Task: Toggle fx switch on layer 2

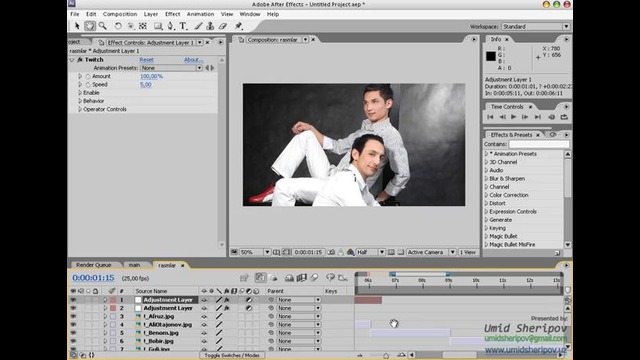Action: click(x=227, y=308)
